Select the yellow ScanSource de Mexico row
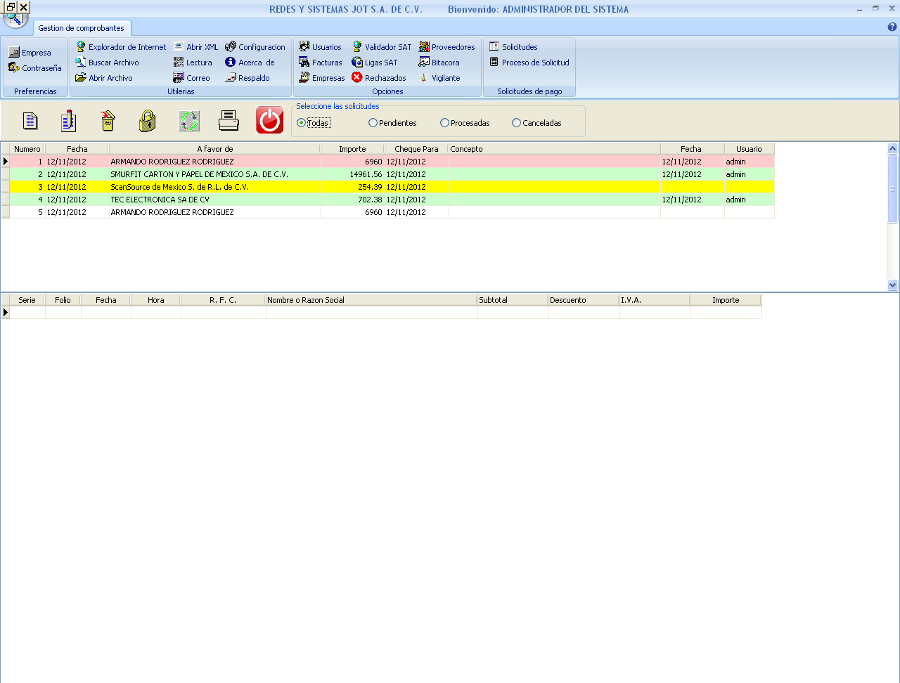This screenshot has width=900, height=683. click(178, 186)
